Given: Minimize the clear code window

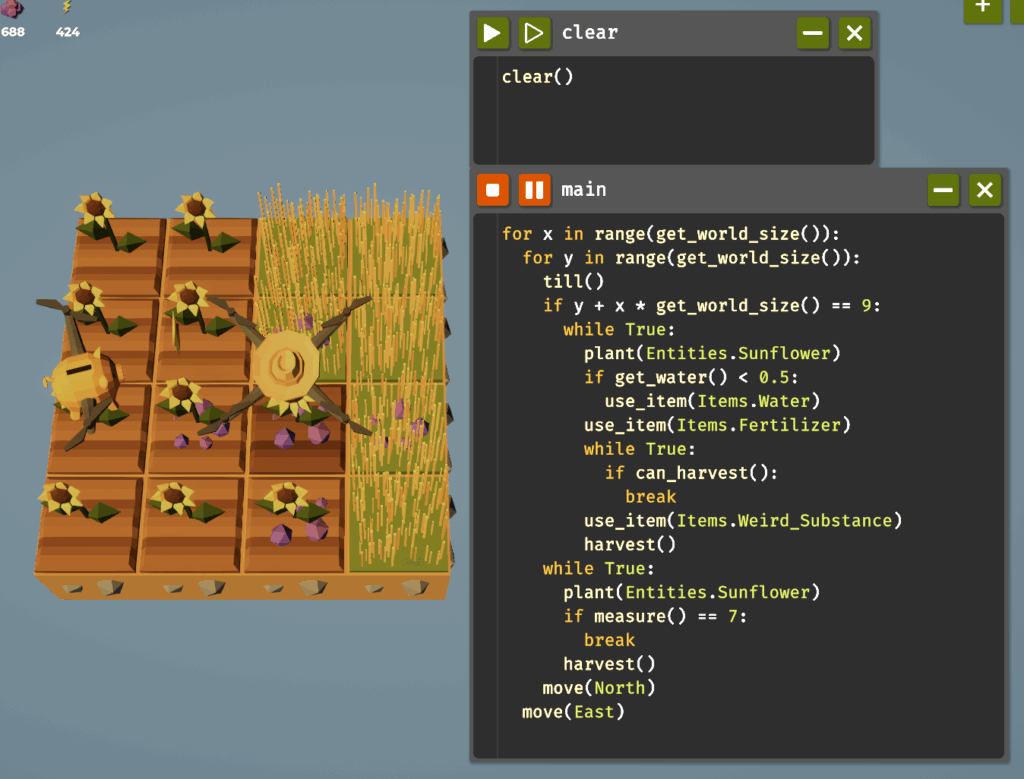Looking at the screenshot, I should 813,33.
